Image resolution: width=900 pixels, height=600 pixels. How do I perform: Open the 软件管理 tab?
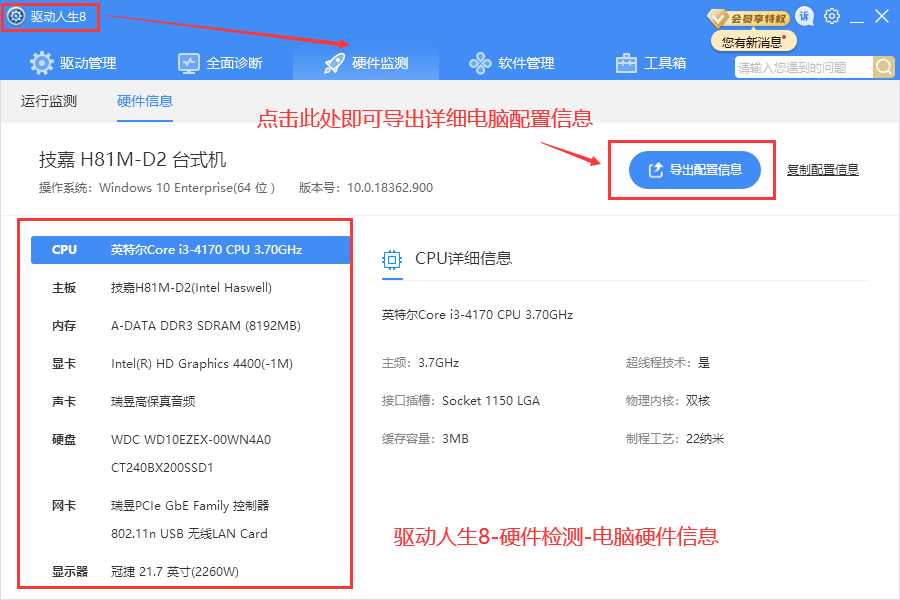512,63
